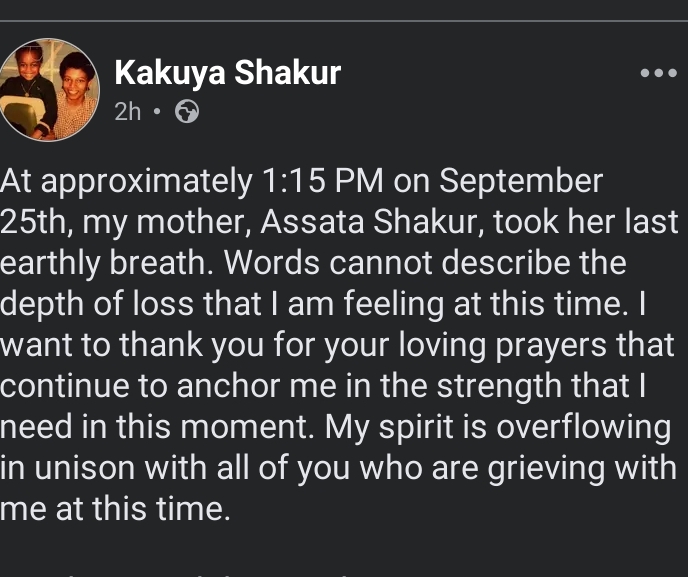Click the final line 'me at this time.'
Screen dimensions: 688x577
pyautogui.click(x=116, y=510)
